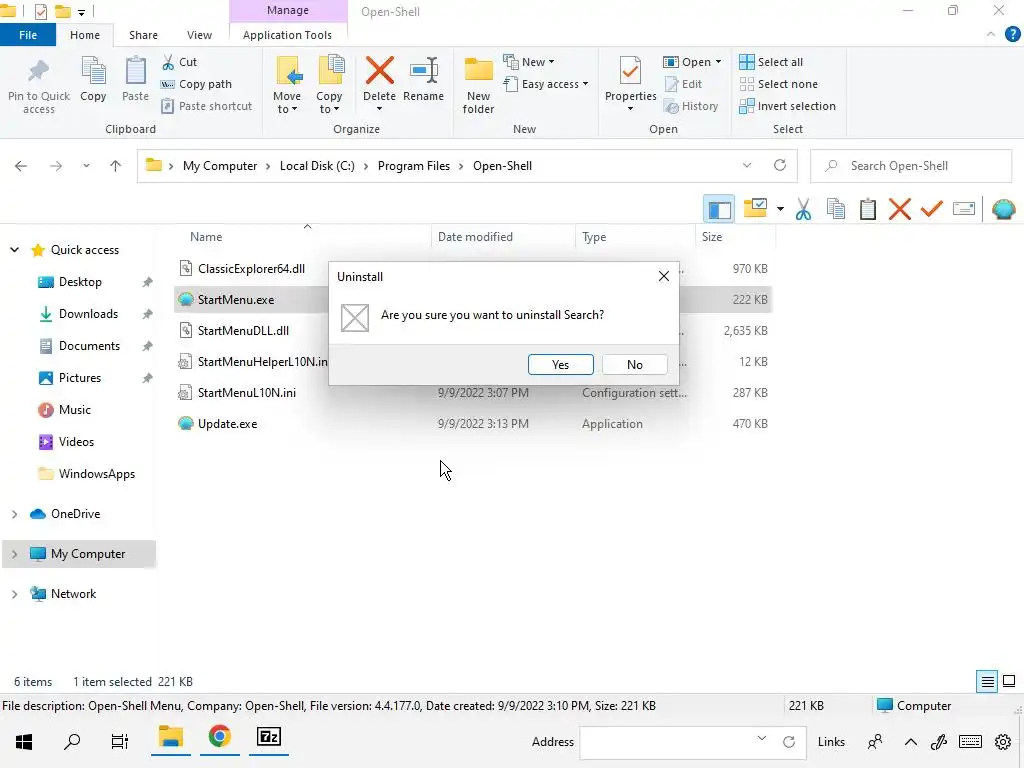Viewport: 1024px width, 768px height.
Task: Click the Copy ribbon icon
Action: pos(93,71)
